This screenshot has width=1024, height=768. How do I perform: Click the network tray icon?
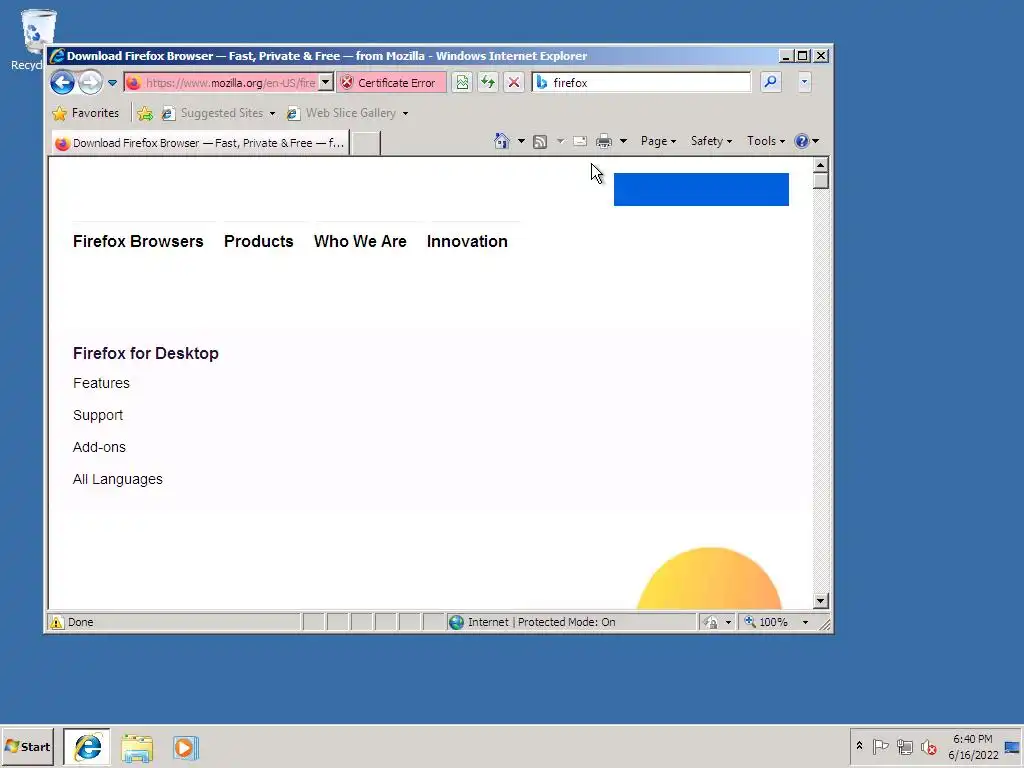[x=904, y=746]
